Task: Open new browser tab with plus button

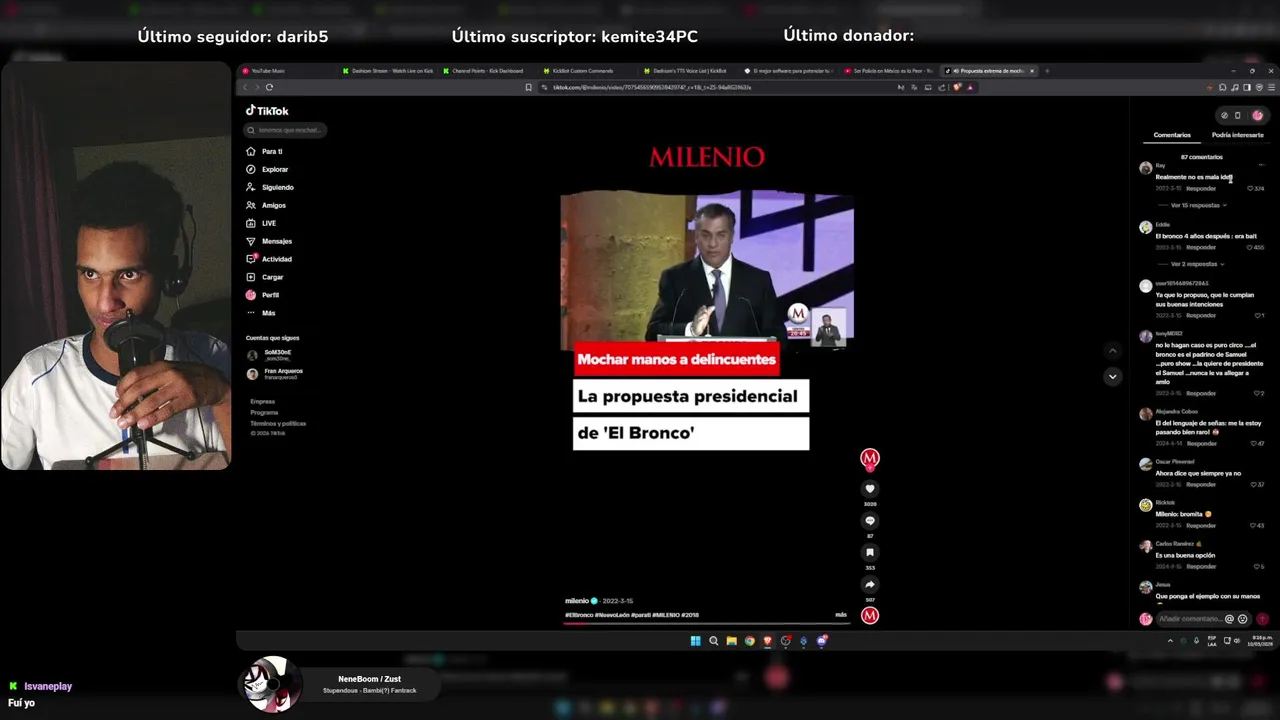Action: pyautogui.click(x=1047, y=71)
